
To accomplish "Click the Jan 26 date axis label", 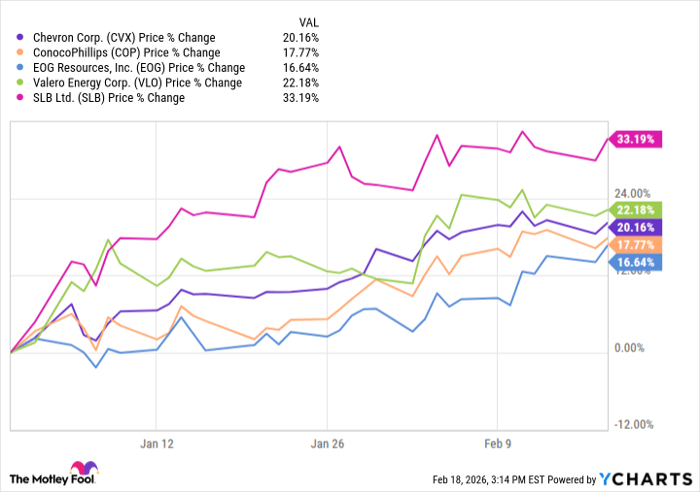I will [329, 443].
